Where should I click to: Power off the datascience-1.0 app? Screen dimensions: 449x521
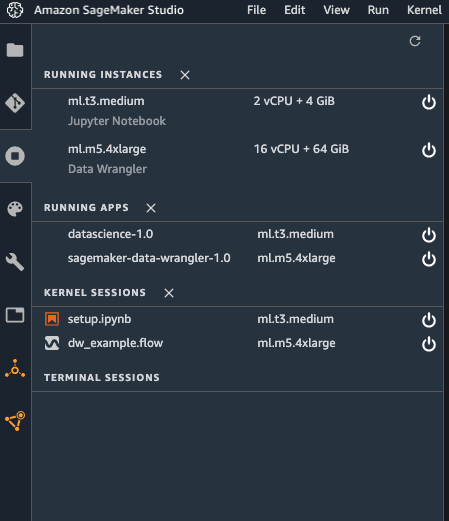click(x=429, y=235)
